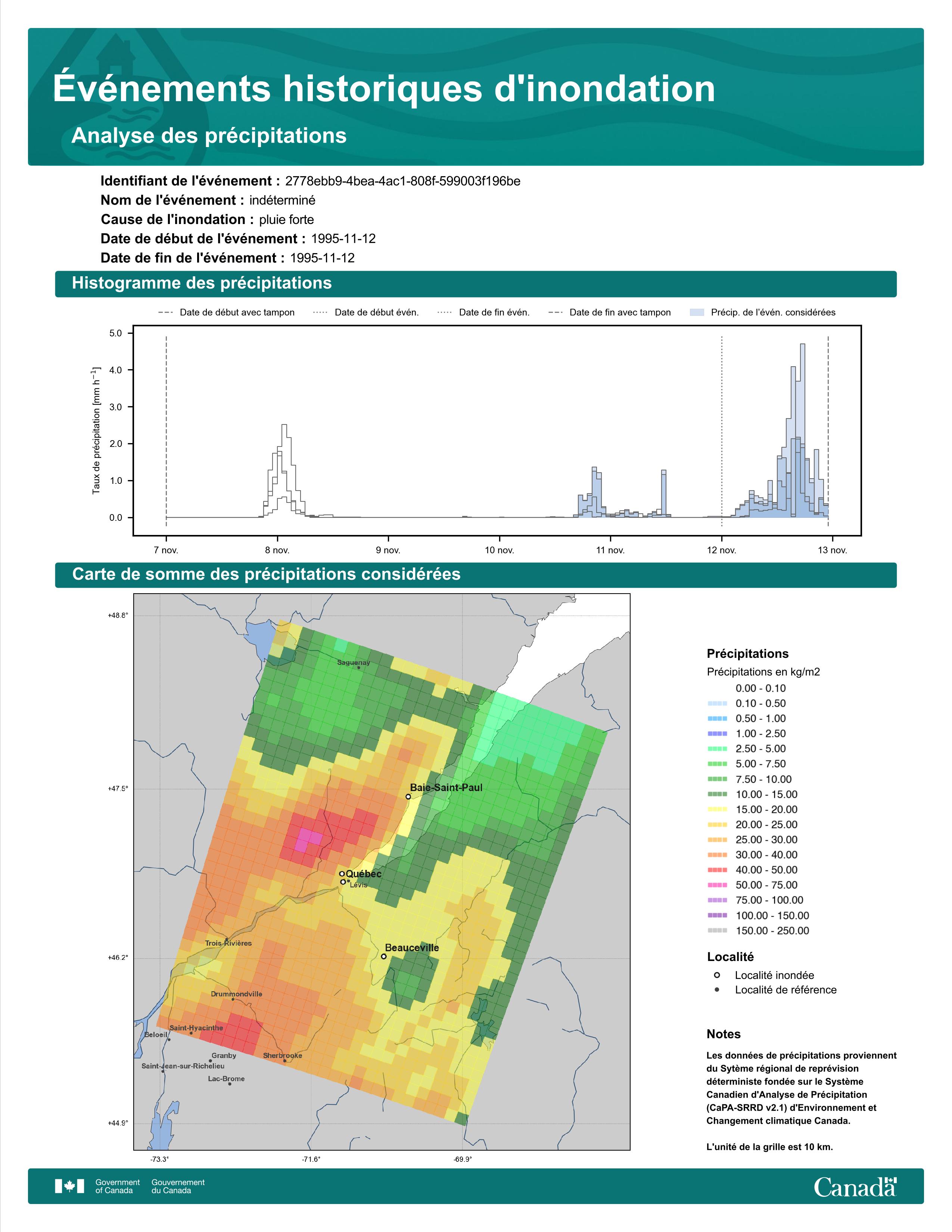Viewport: 952px width, 1232px height.
Task: Click the event identifier 2778ebb9-4bea-4ac1-808f-599003f196be
Action: [403, 181]
